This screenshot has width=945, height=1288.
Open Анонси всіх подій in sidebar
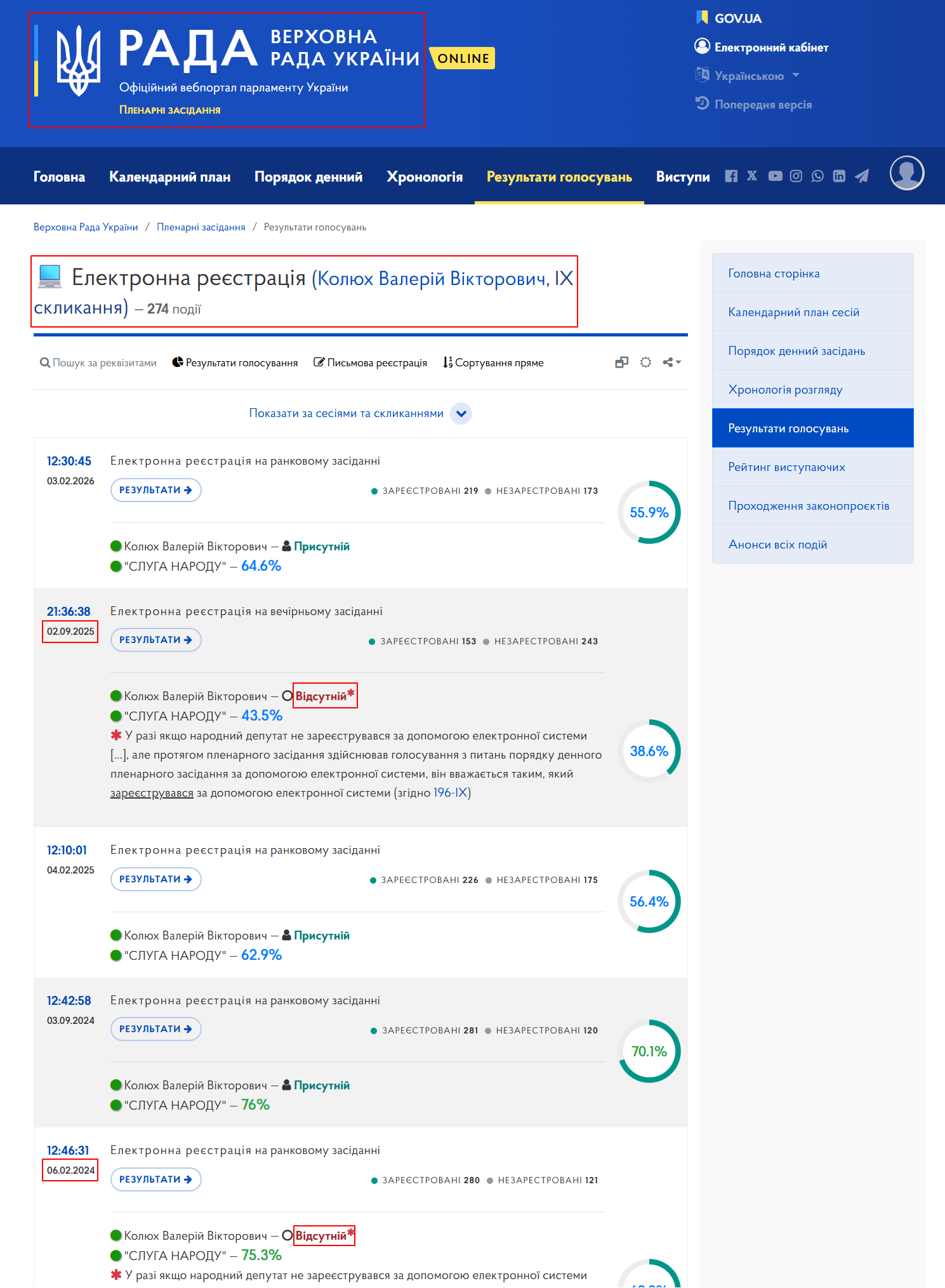tap(812, 544)
